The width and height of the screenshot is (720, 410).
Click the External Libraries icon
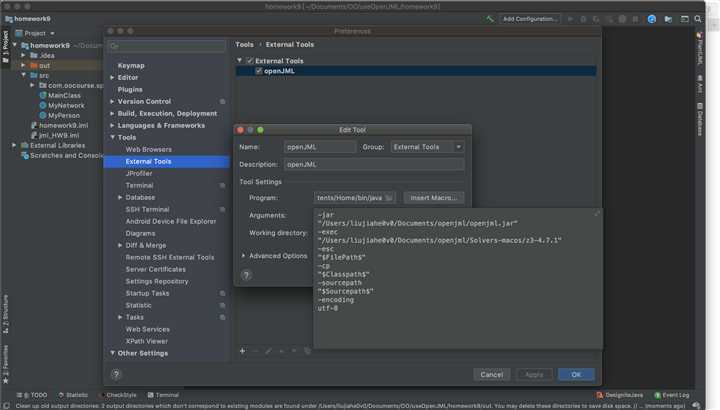[25, 145]
